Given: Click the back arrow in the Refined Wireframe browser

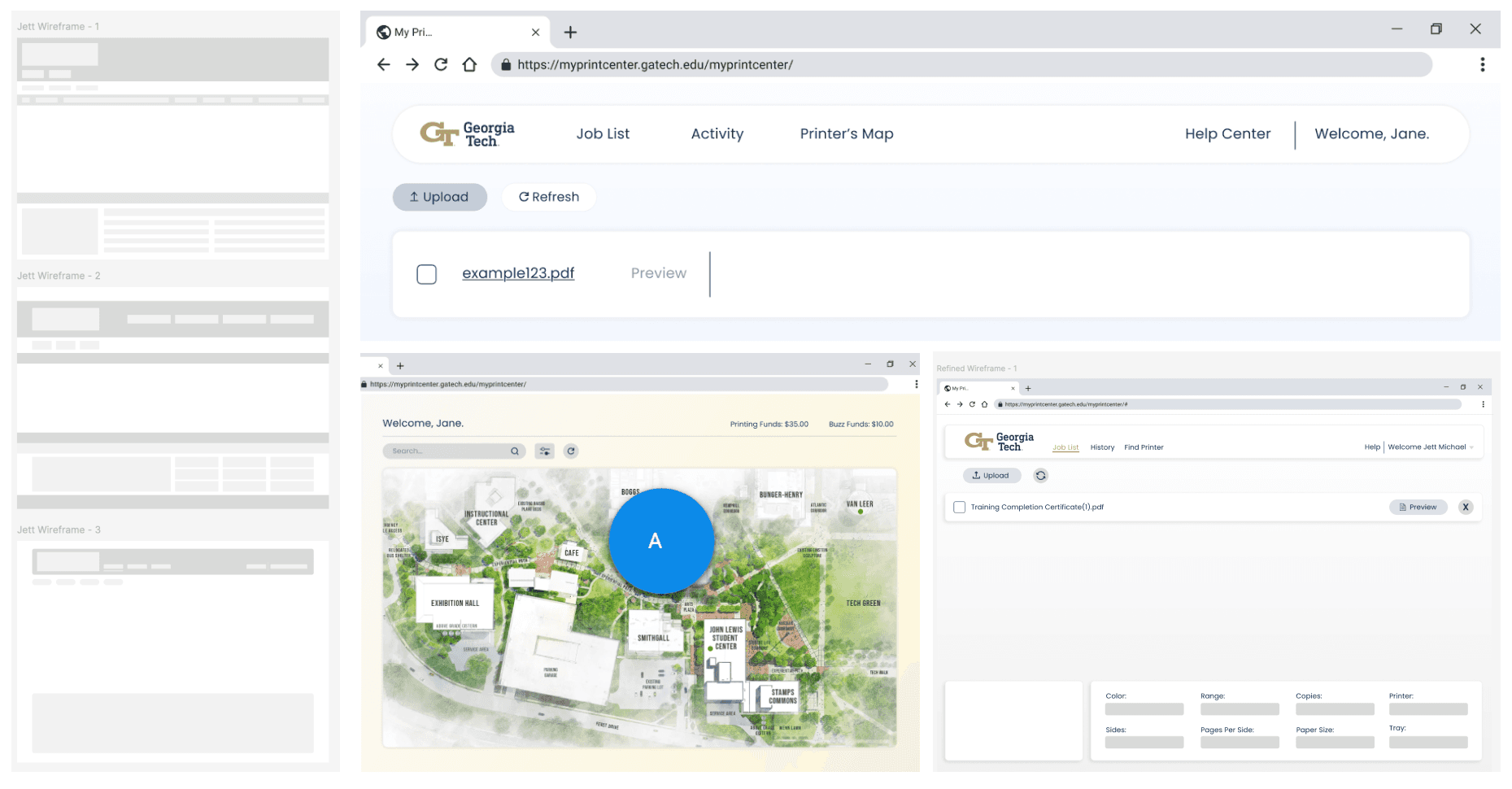Looking at the screenshot, I should pos(947,404).
